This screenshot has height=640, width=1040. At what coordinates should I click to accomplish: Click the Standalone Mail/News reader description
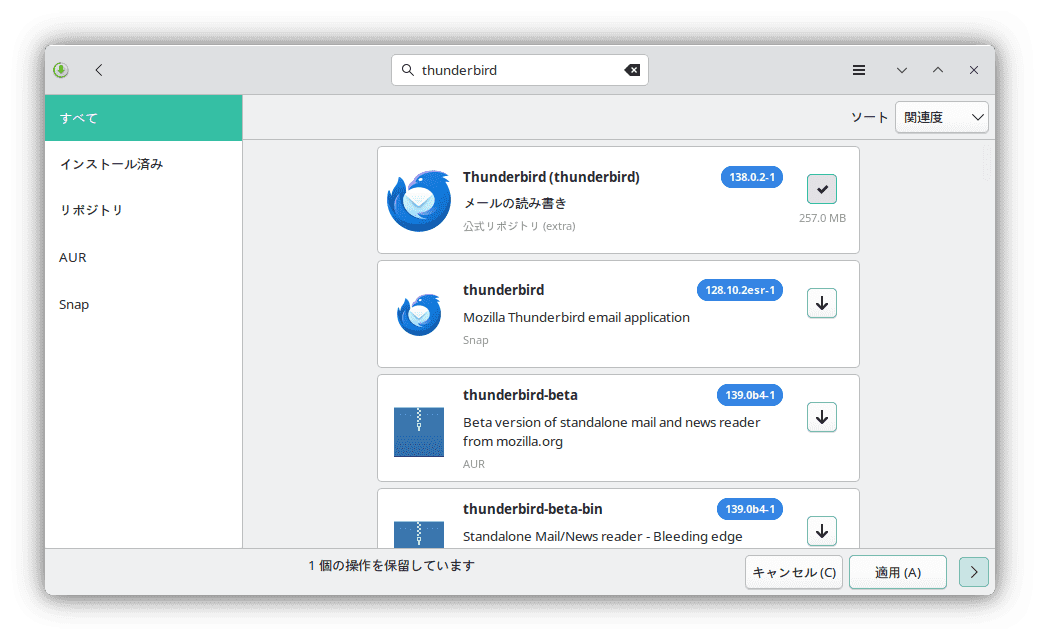tap(602, 536)
